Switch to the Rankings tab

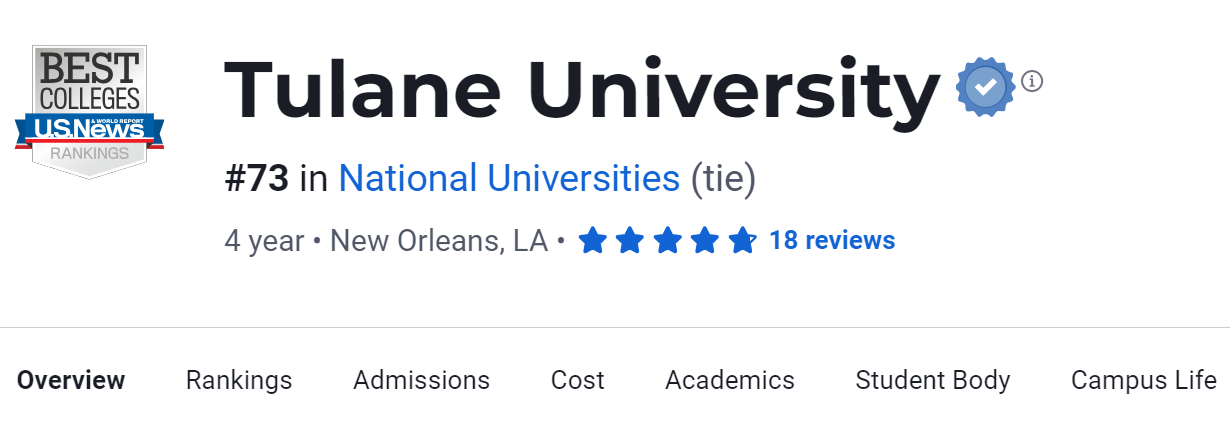(239, 380)
